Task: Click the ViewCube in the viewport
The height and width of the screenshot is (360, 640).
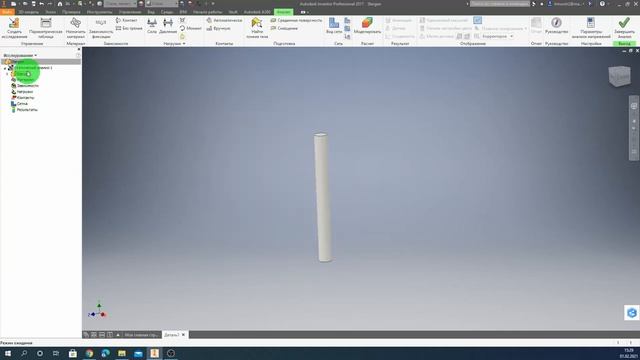Action: (619, 76)
